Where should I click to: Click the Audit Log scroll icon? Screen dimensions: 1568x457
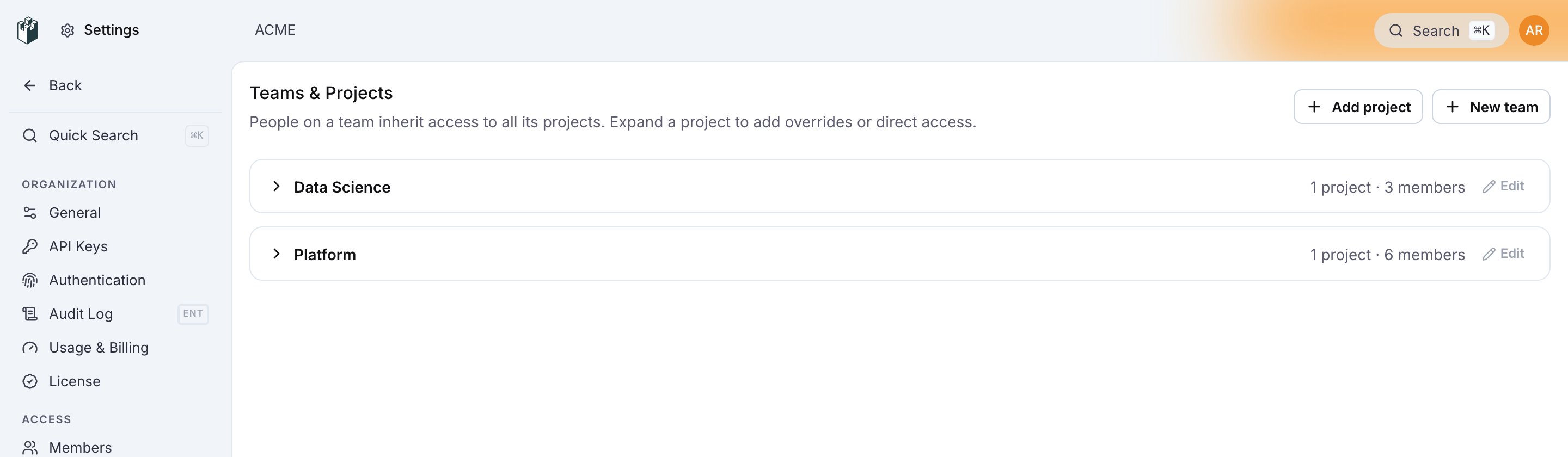point(30,314)
